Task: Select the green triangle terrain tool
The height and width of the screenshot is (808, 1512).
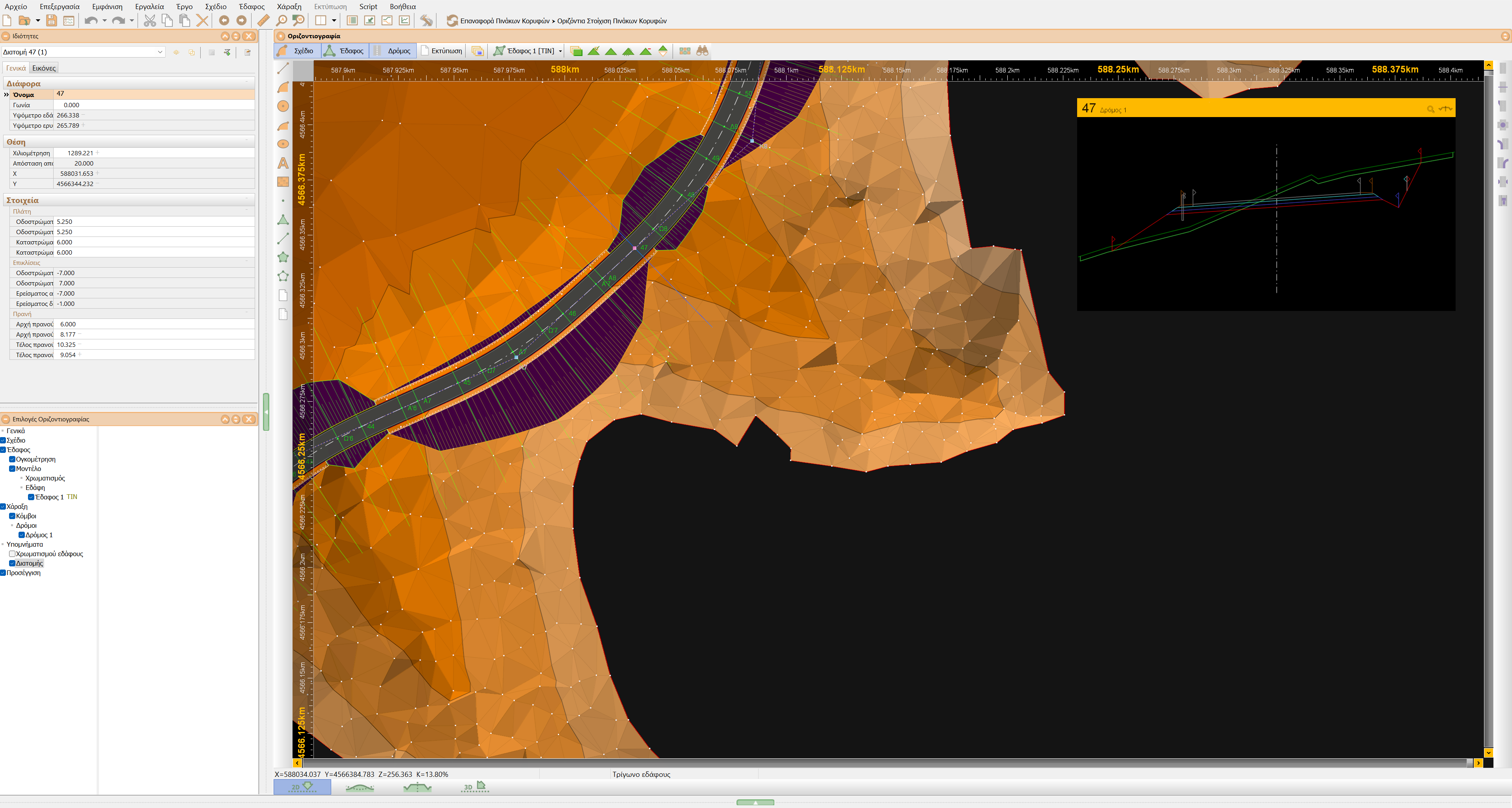Action: [x=283, y=220]
